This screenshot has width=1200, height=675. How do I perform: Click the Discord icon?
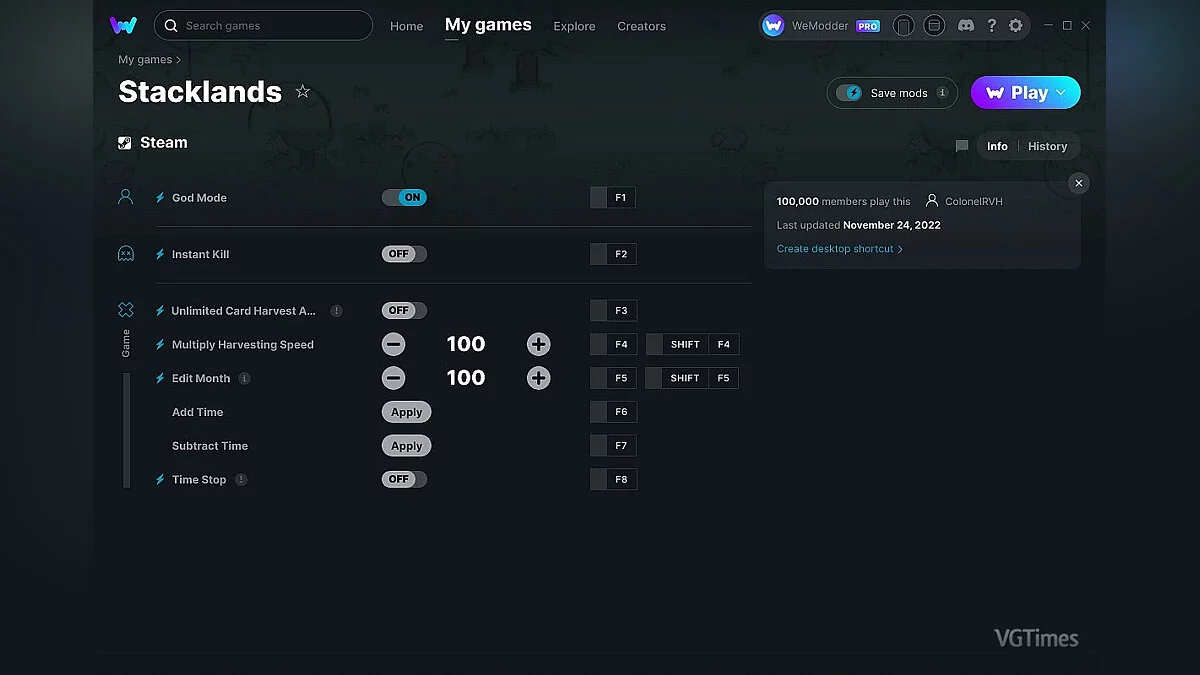coord(966,25)
